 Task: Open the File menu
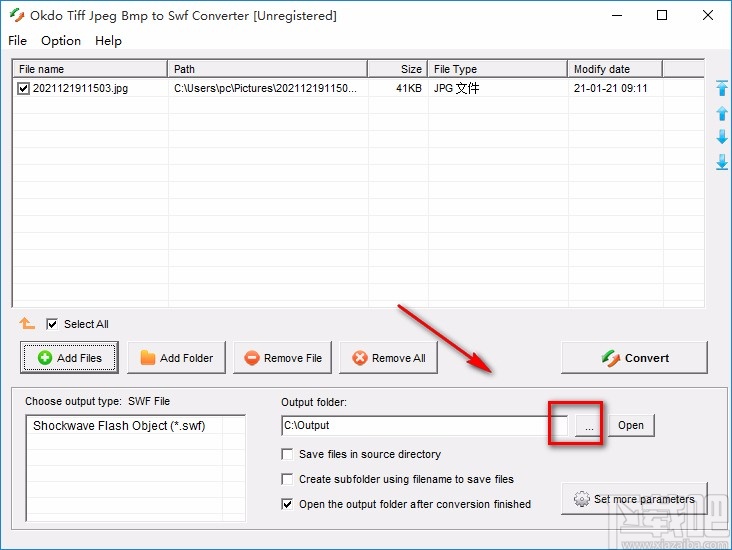[x=18, y=41]
